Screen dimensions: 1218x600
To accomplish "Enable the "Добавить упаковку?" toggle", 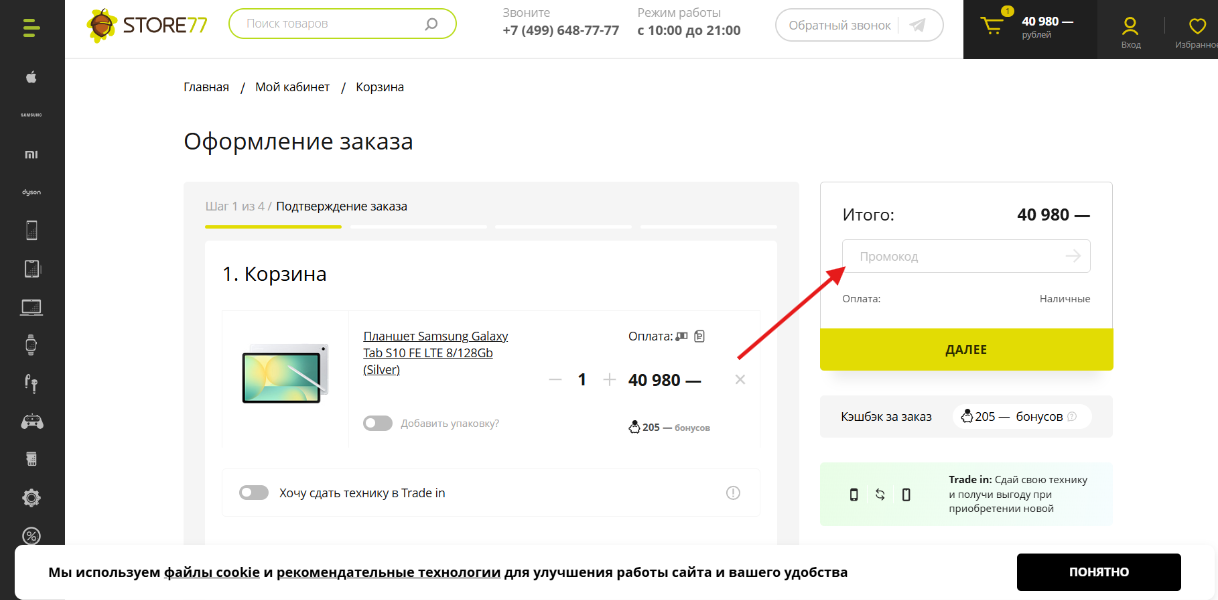I will 377,423.
